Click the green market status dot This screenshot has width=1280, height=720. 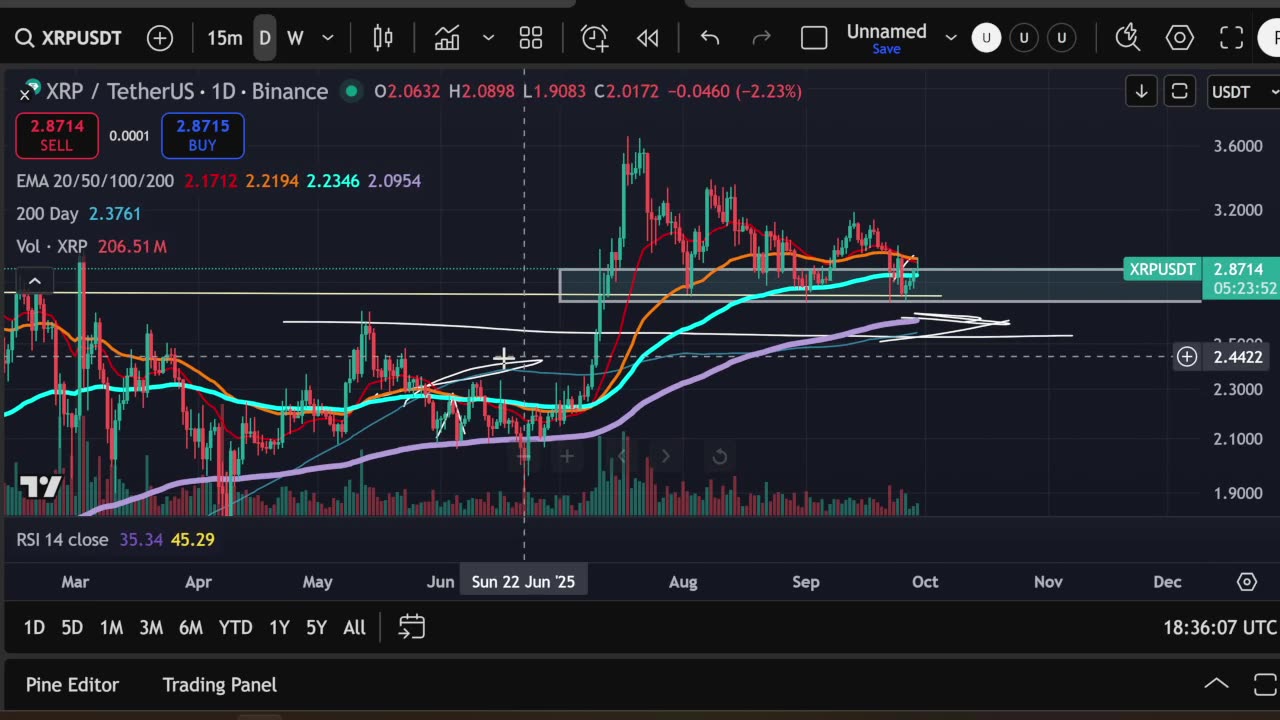[x=351, y=91]
